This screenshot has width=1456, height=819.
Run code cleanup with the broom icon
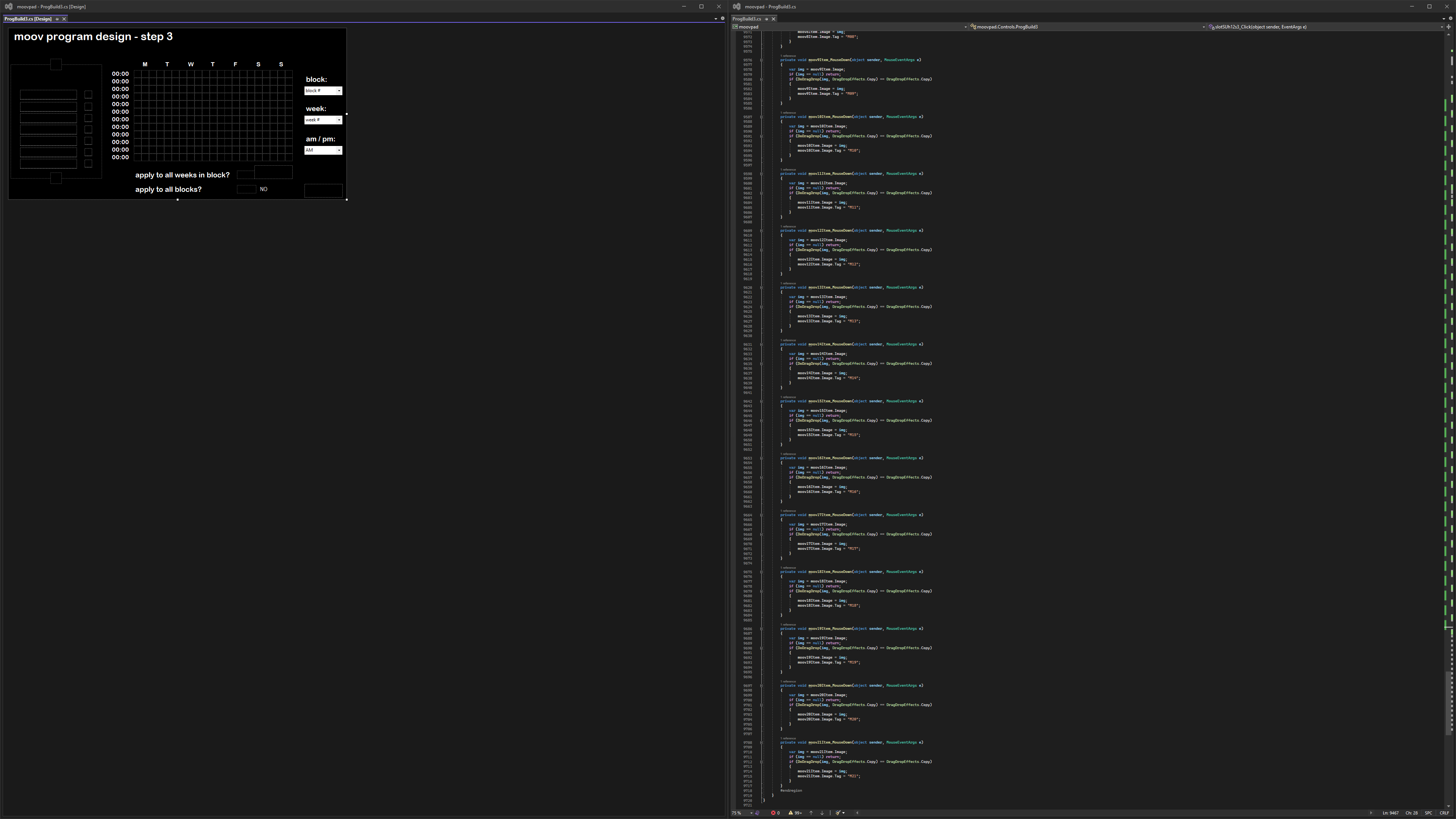pyautogui.click(x=838, y=813)
